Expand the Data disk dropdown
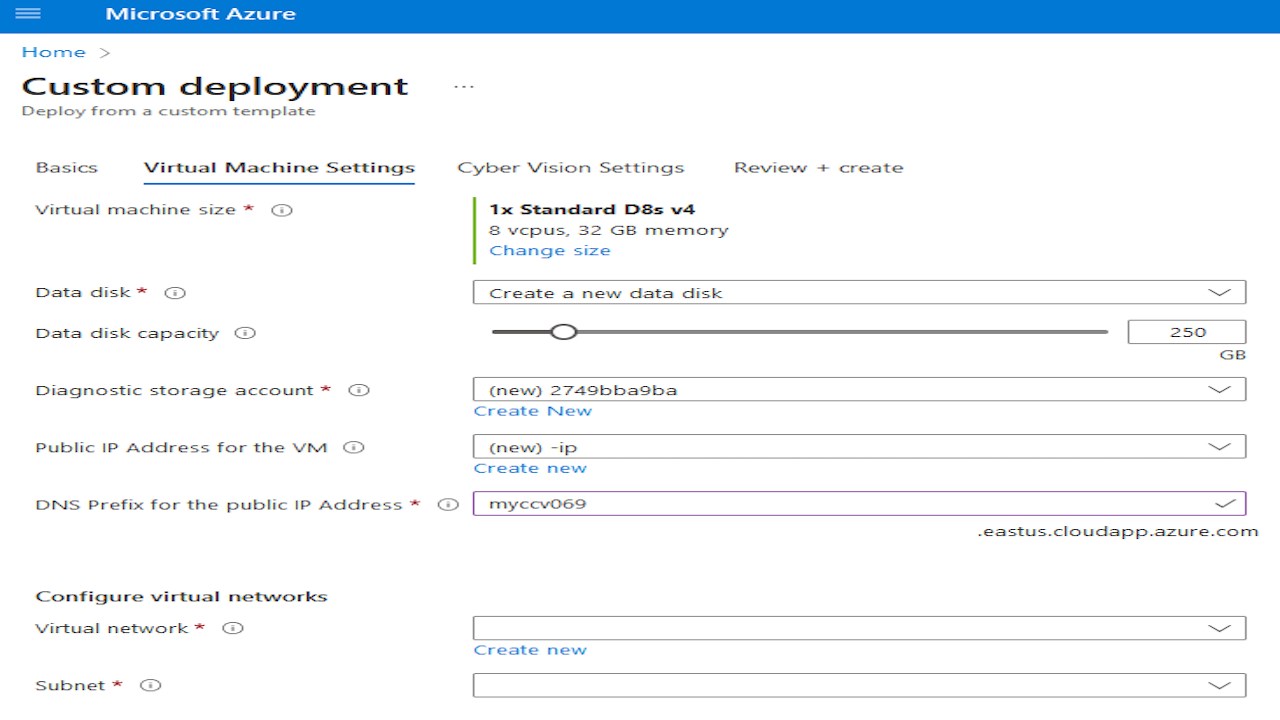Image resolution: width=1280 pixels, height=720 pixels. point(858,293)
